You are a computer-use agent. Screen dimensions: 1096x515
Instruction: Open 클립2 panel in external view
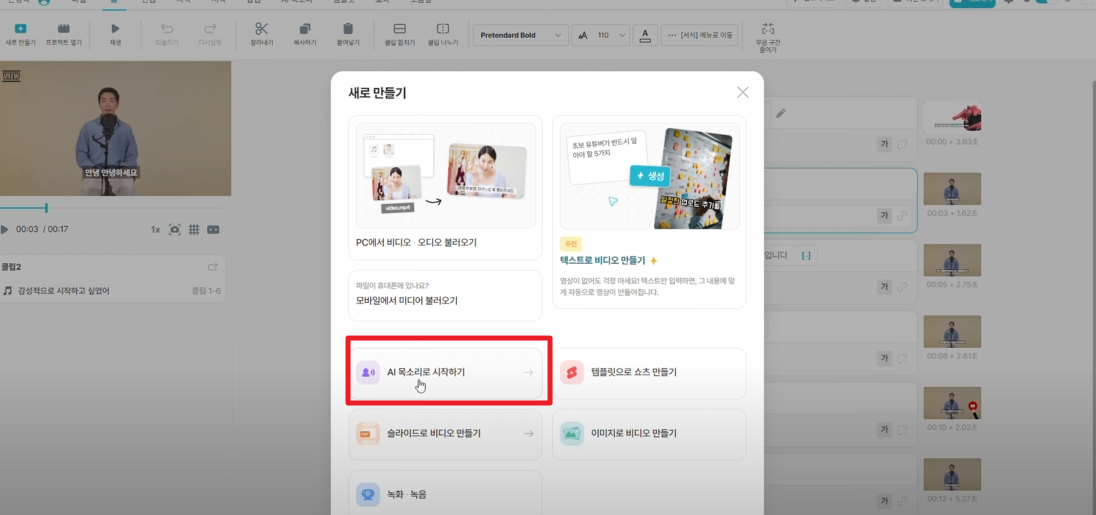[212, 267]
